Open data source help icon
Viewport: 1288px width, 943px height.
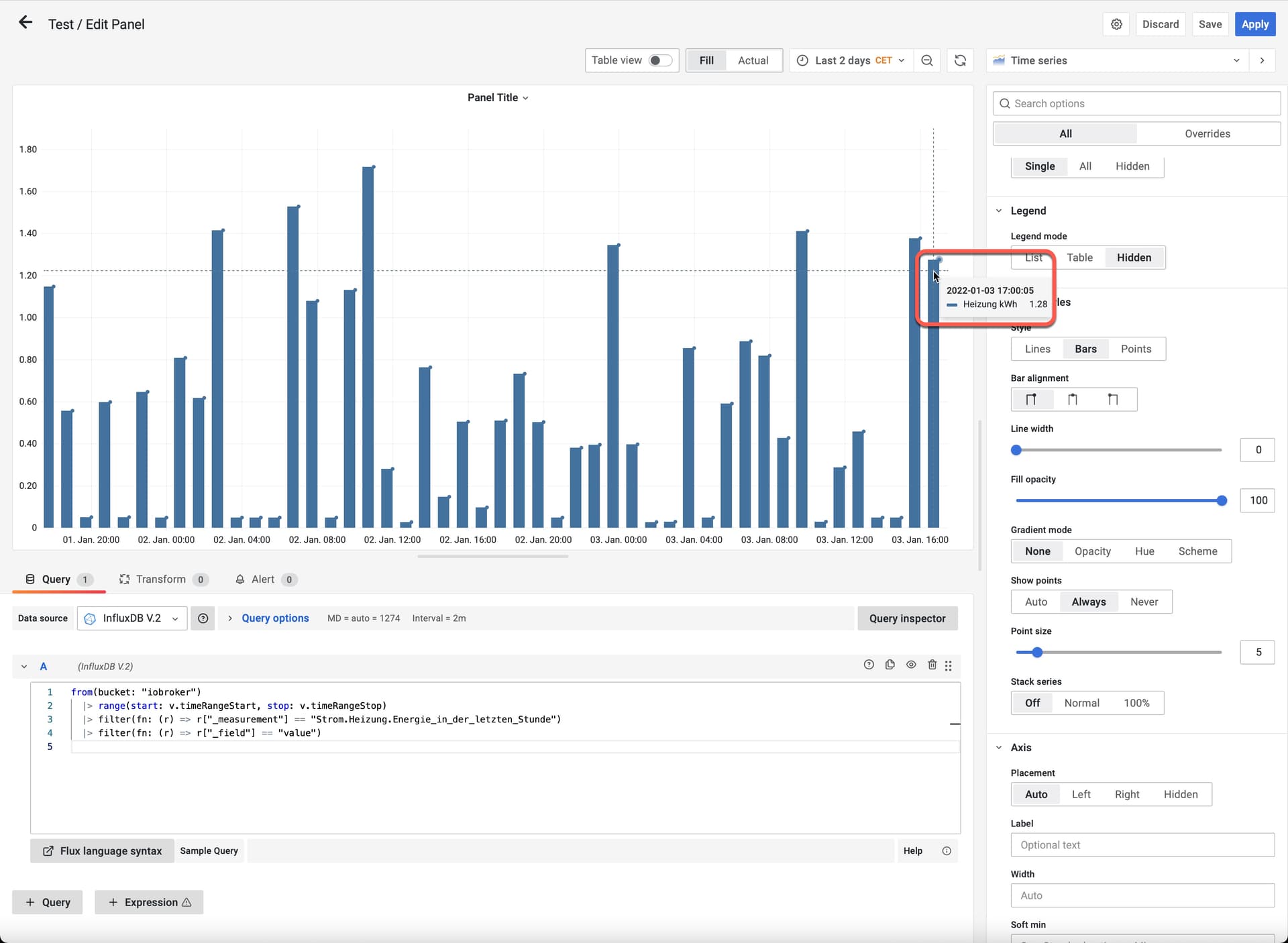[203, 618]
